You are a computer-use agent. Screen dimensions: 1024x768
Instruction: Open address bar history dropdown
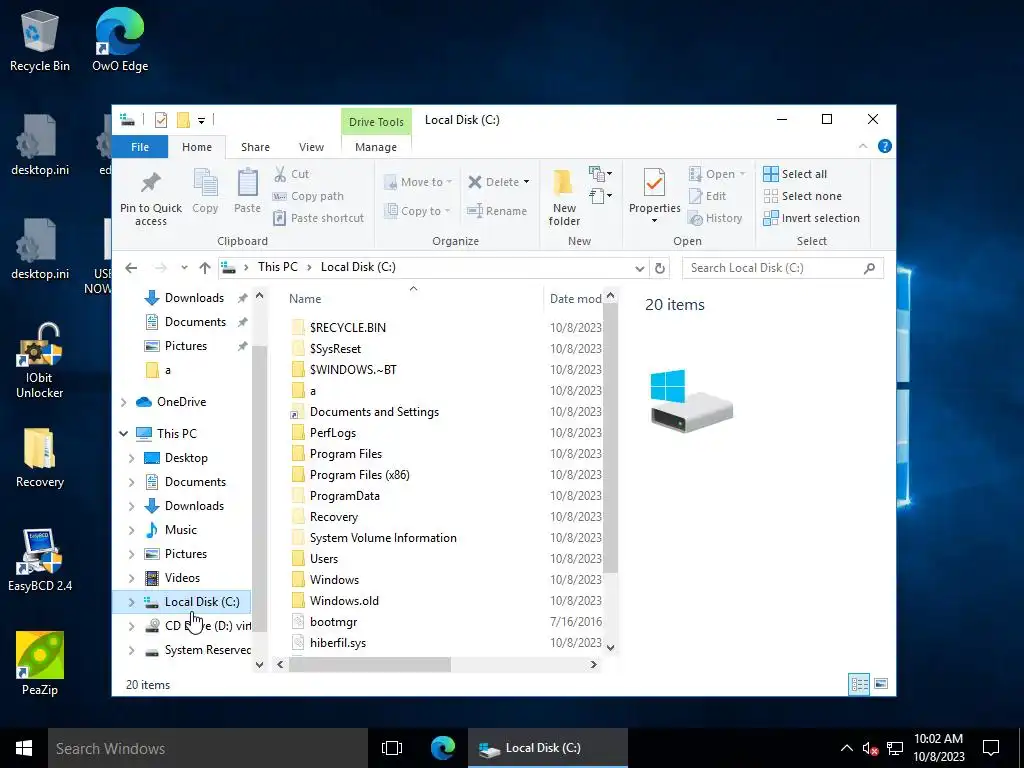tap(639, 268)
